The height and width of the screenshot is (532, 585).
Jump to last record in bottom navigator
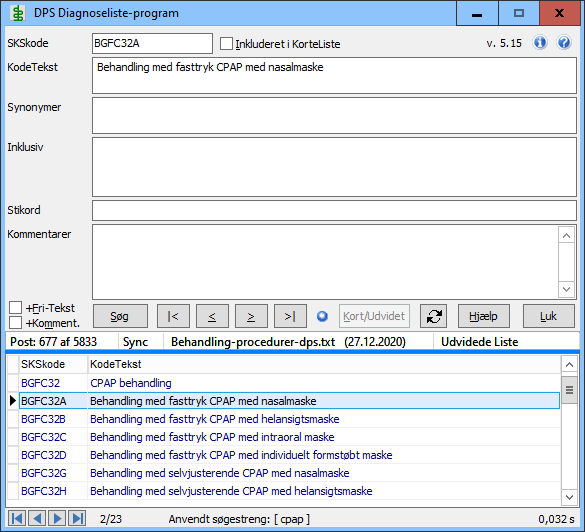click(x=77, y=519)
